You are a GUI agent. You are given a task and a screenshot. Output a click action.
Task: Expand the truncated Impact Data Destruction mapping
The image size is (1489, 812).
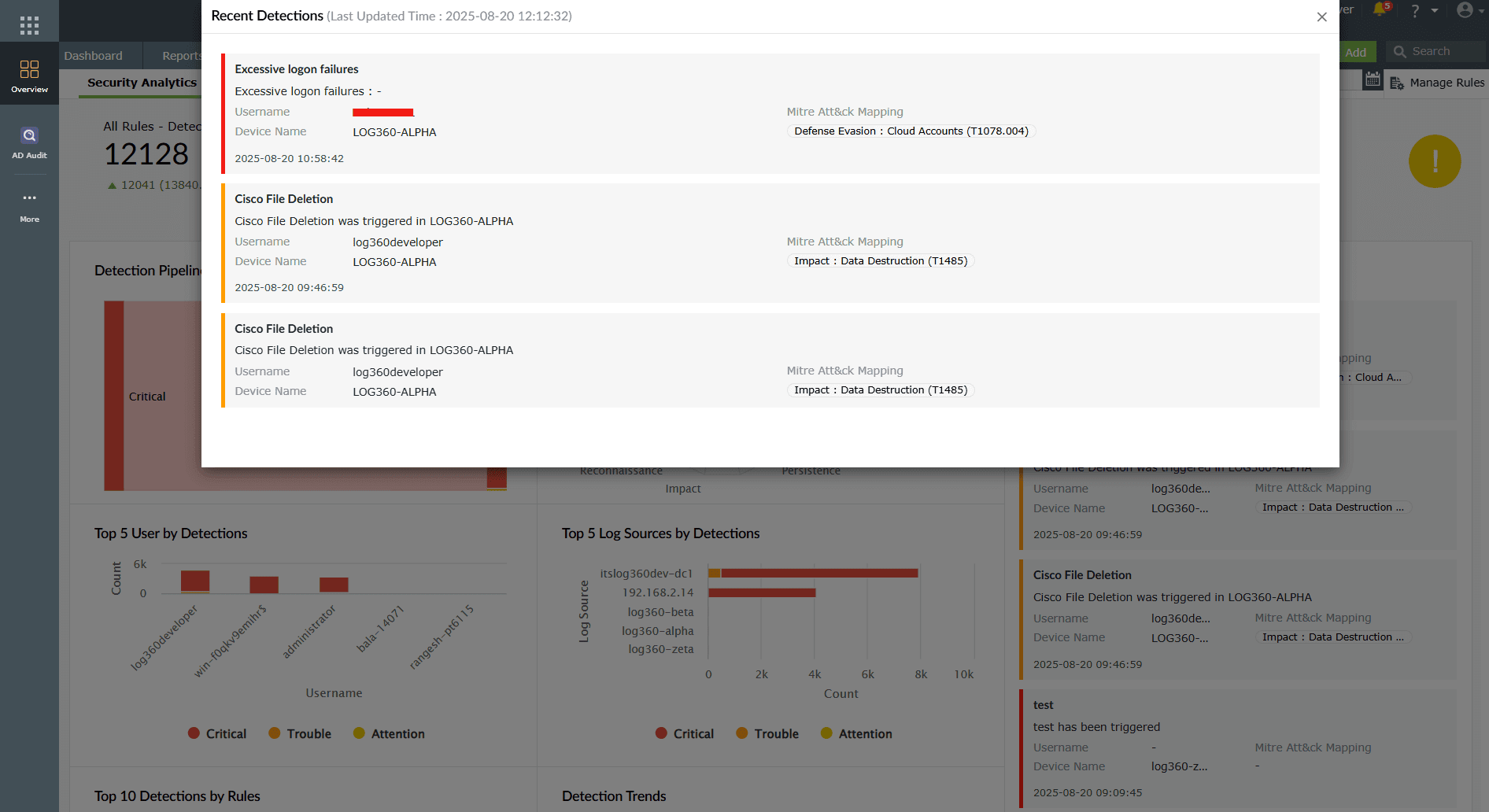click(x=1332, y=507)
